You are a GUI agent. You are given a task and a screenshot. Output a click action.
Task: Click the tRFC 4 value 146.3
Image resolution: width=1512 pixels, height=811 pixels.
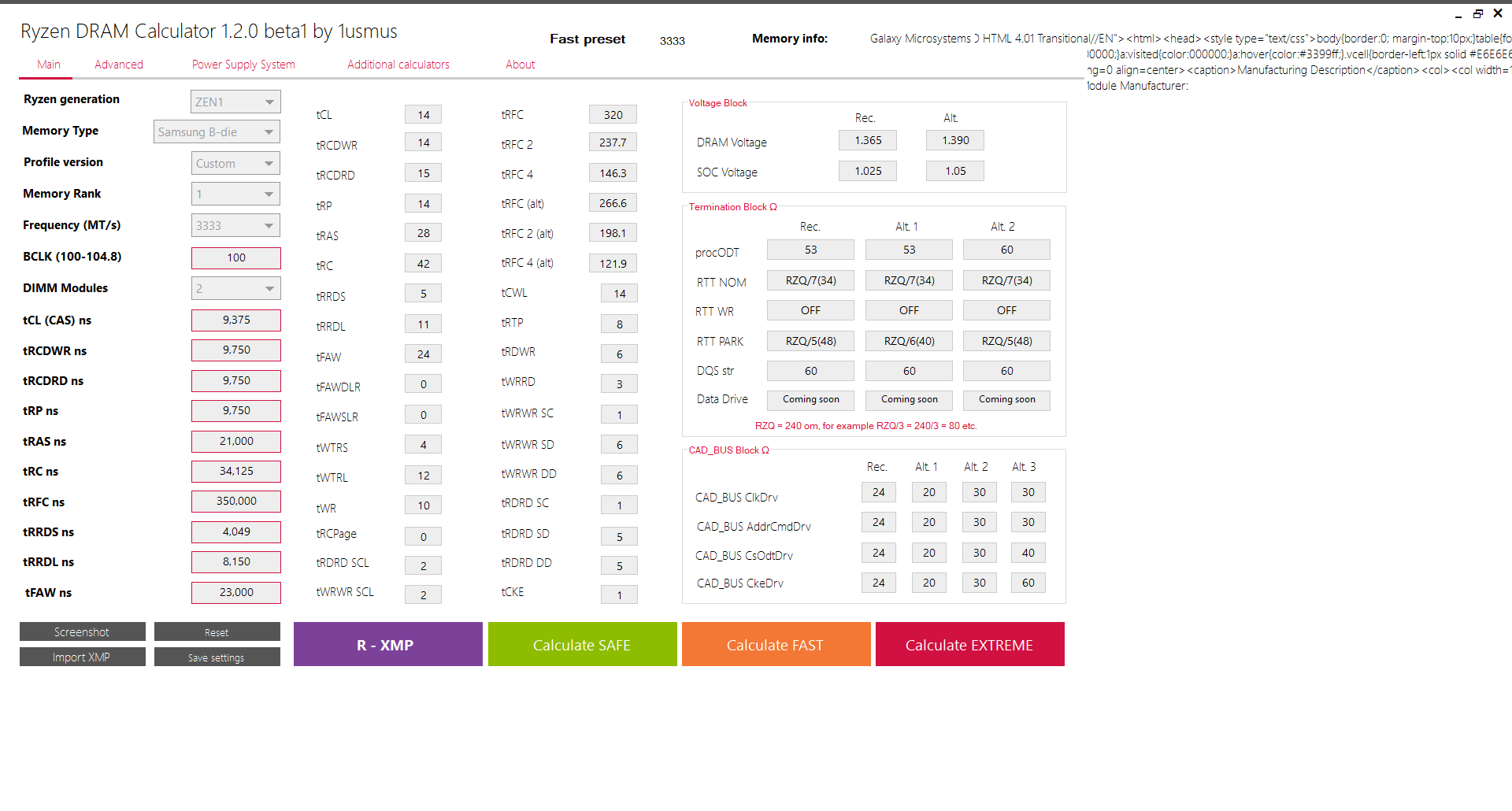pos(613,173)
